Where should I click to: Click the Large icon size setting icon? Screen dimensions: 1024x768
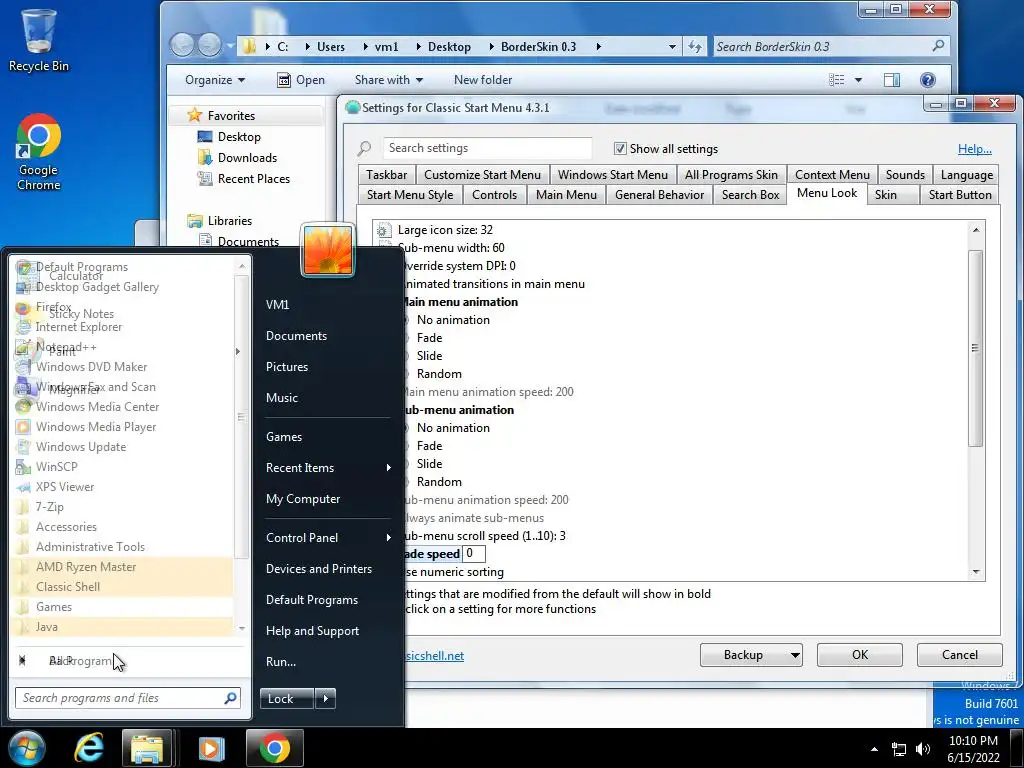(383, 230)
